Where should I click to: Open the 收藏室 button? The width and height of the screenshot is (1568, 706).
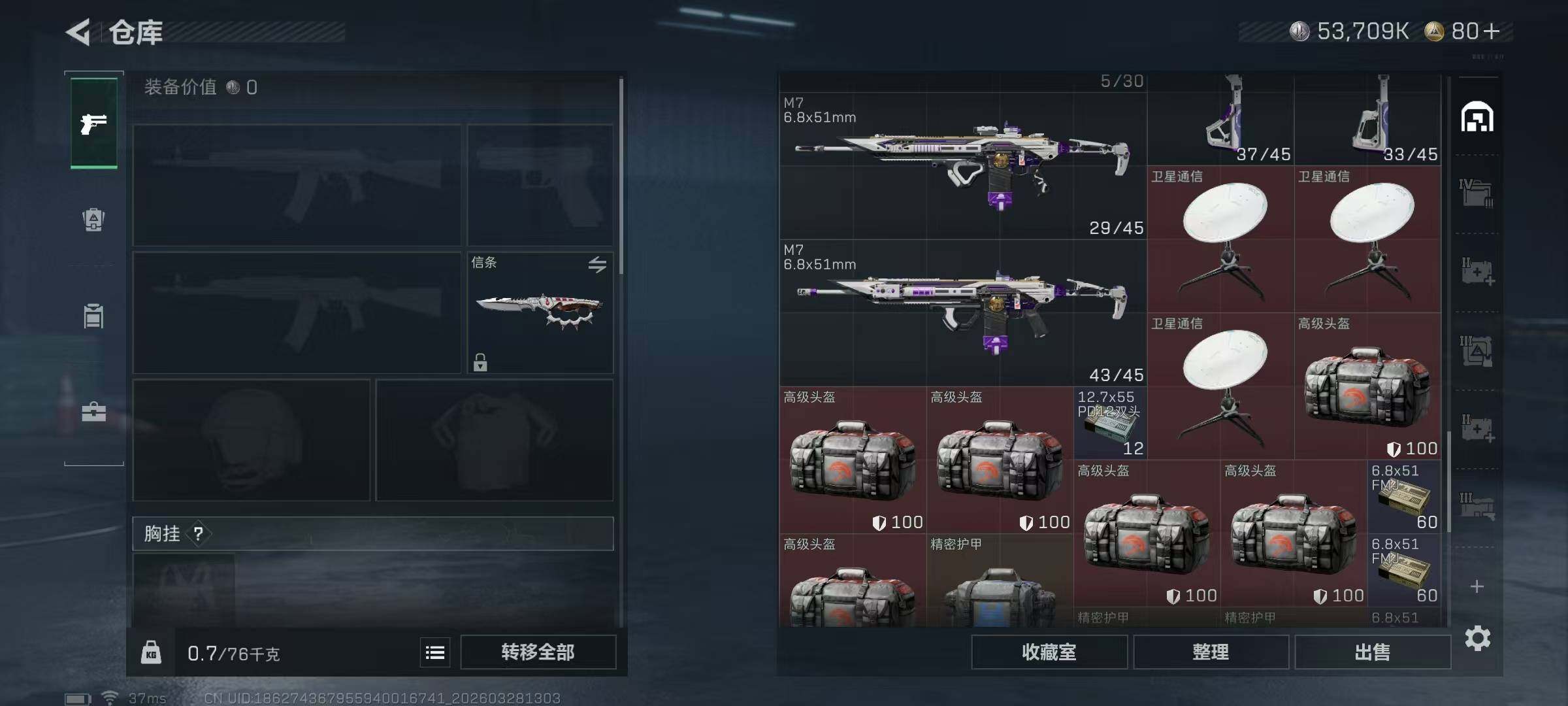1049,652
